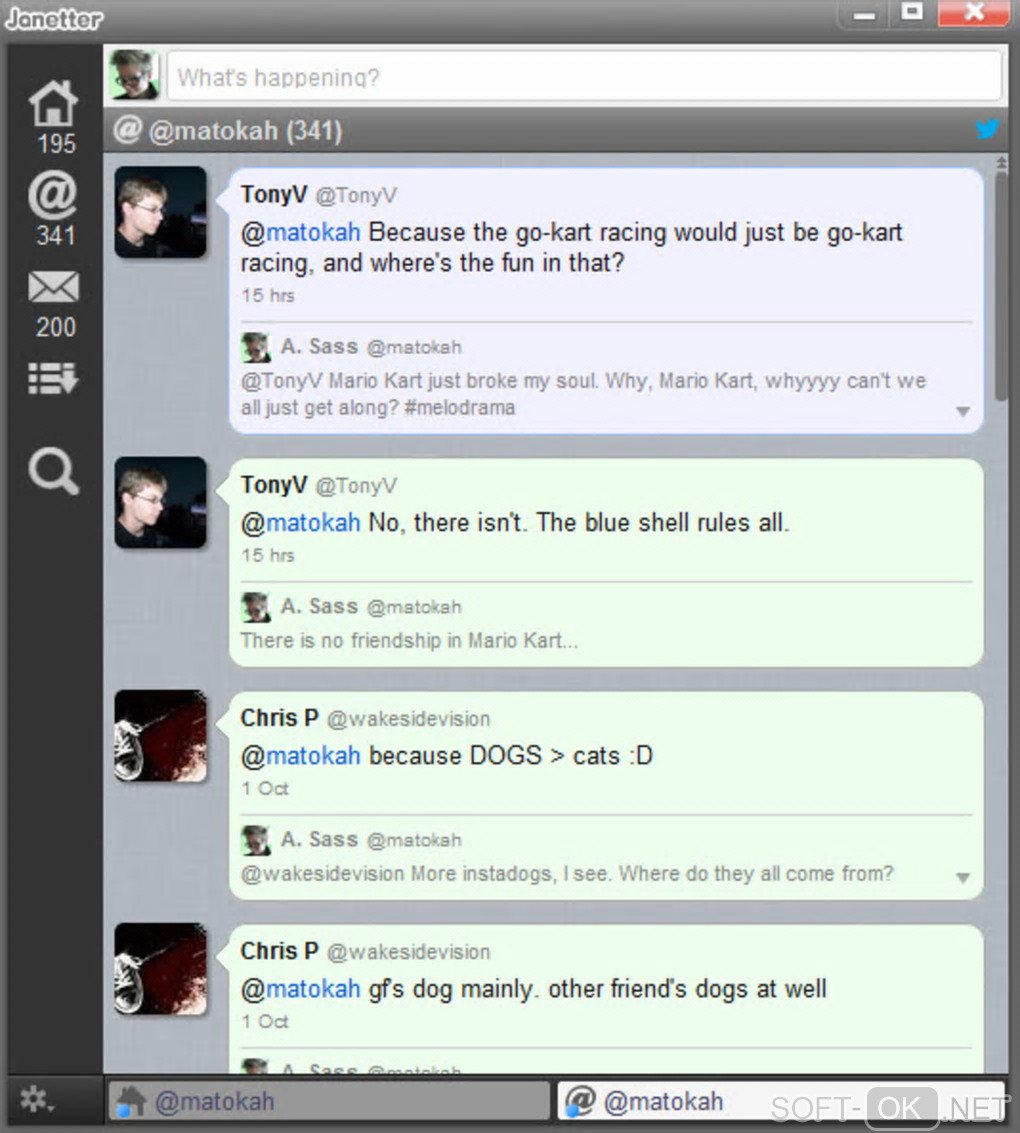Click the 1 Oct timestamp on DOGS > cats tweet
This screenshot has width=1020, height=1133.
coord(265,789)
